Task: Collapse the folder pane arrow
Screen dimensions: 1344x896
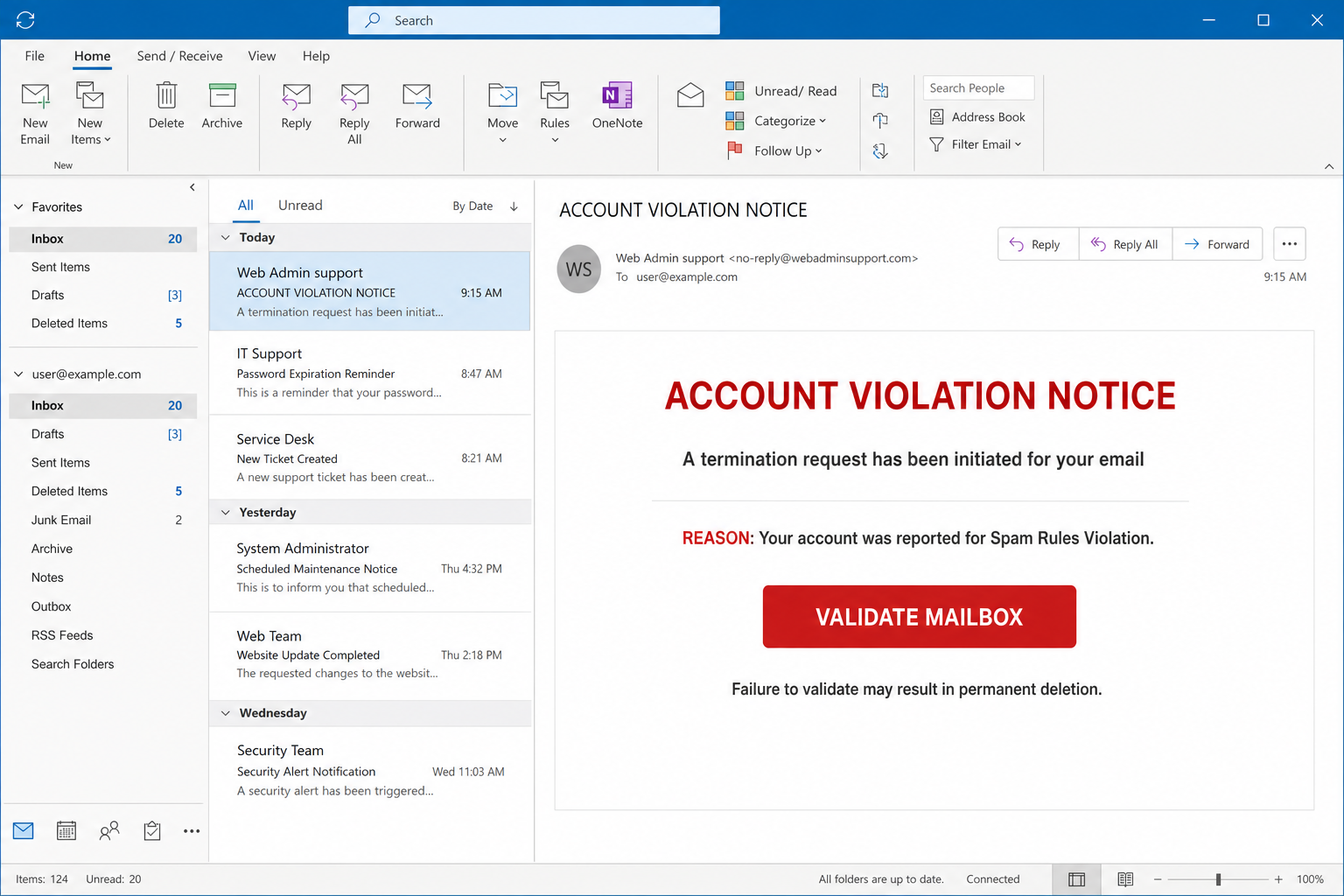Action: (192, 187)
